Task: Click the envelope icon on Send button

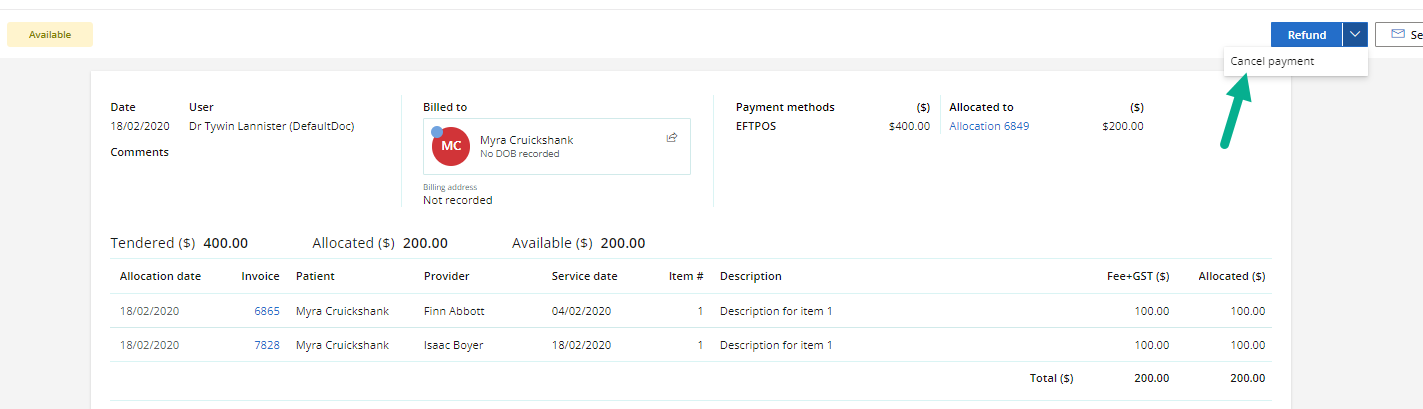Action: point(1398,34)
